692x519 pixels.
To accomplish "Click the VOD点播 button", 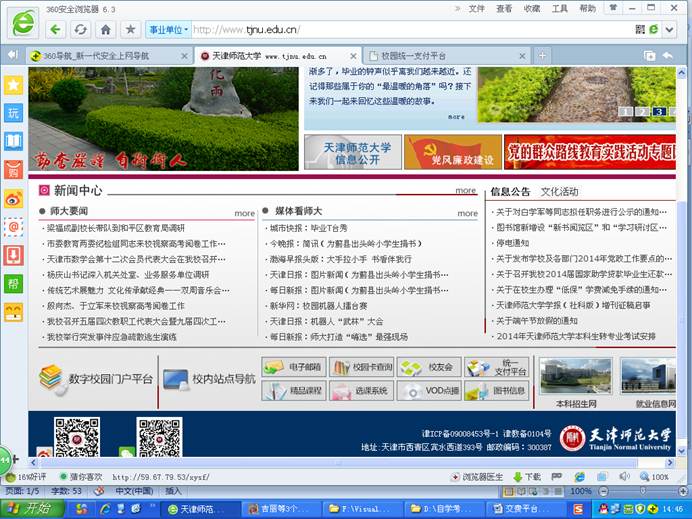I will (429, 391).
